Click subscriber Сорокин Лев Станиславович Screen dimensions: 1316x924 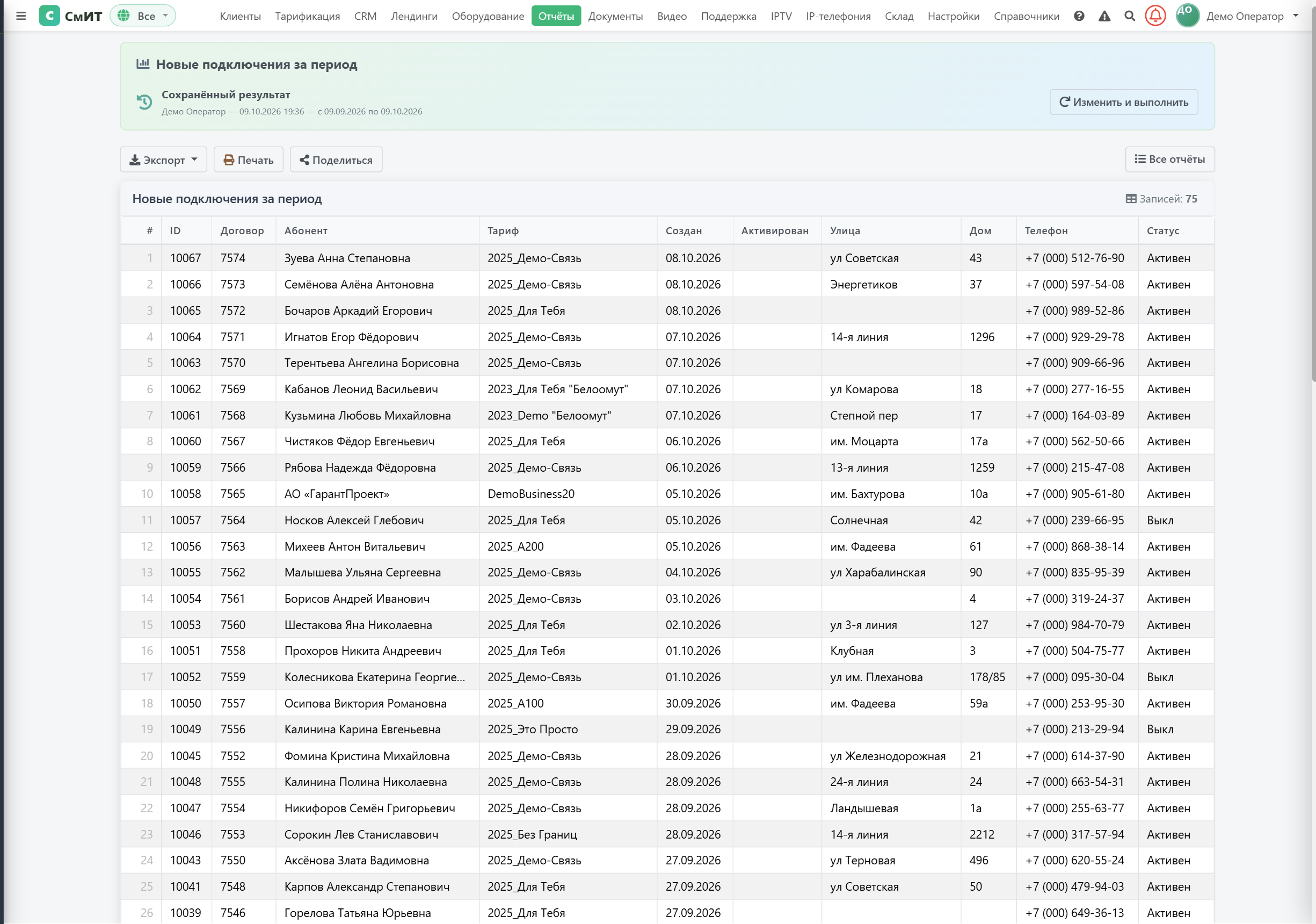[x=361, y=834]
